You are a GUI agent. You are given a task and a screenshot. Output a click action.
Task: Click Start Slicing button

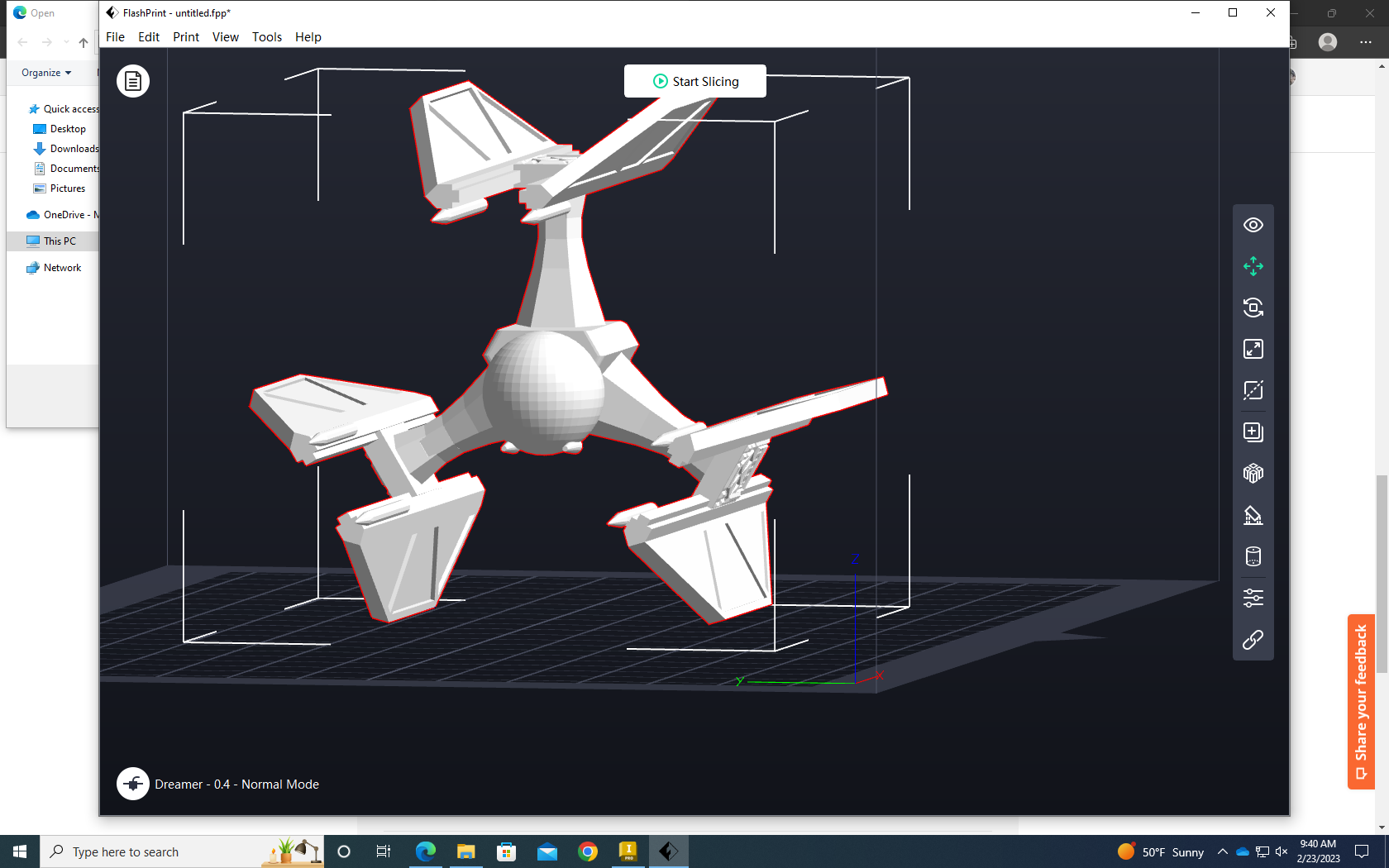tap(695, 81)
